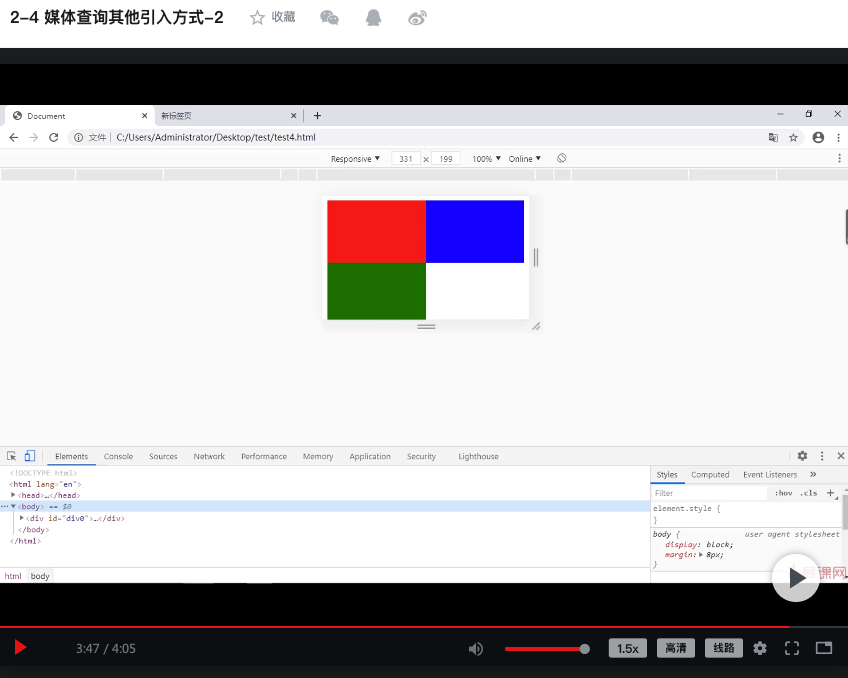Activate the inspect element picker icon
This screenshot has height=678, width=848.
[x=11, y=456]
